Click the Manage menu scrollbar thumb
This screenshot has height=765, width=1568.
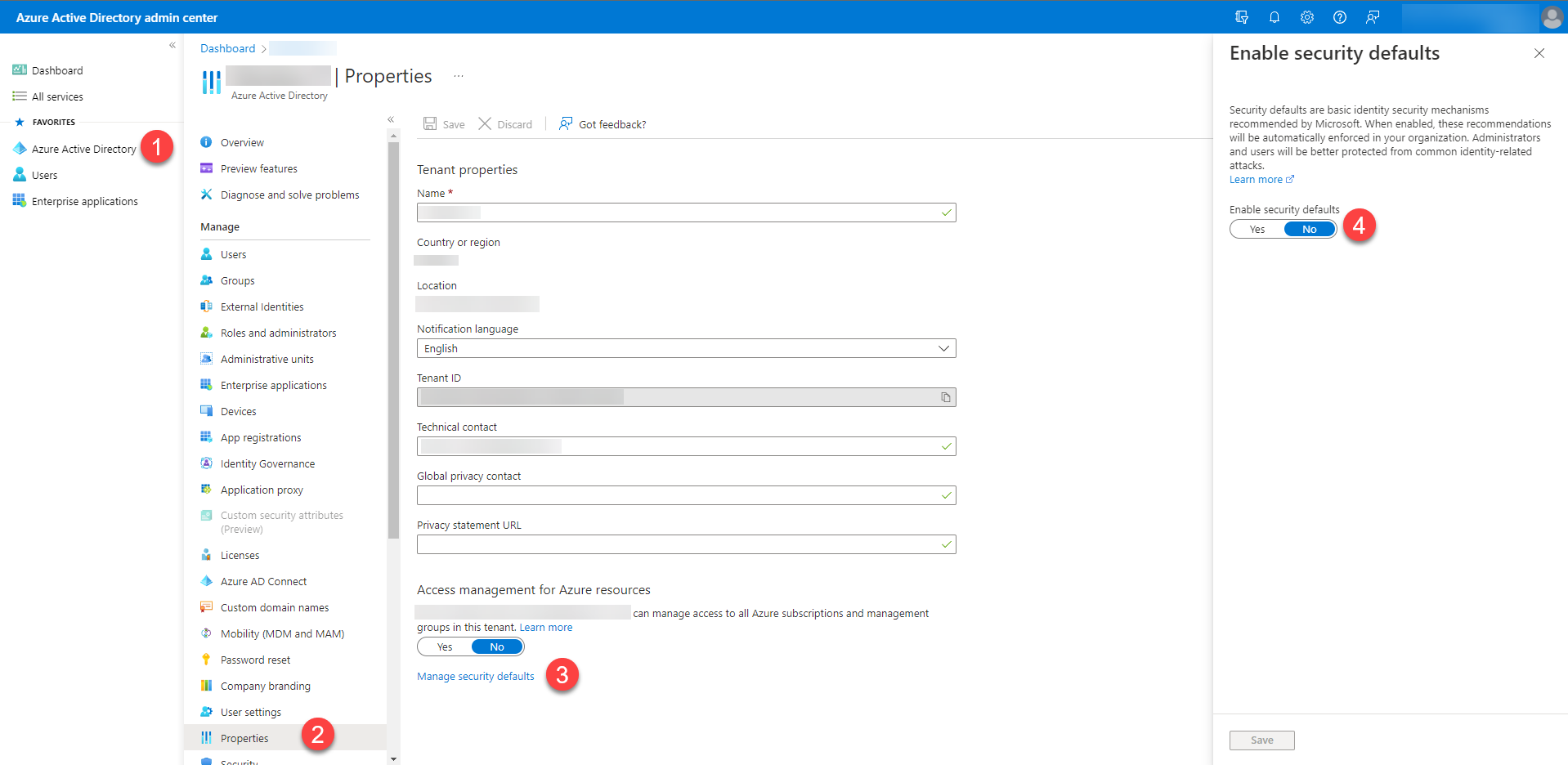point(393,341)
